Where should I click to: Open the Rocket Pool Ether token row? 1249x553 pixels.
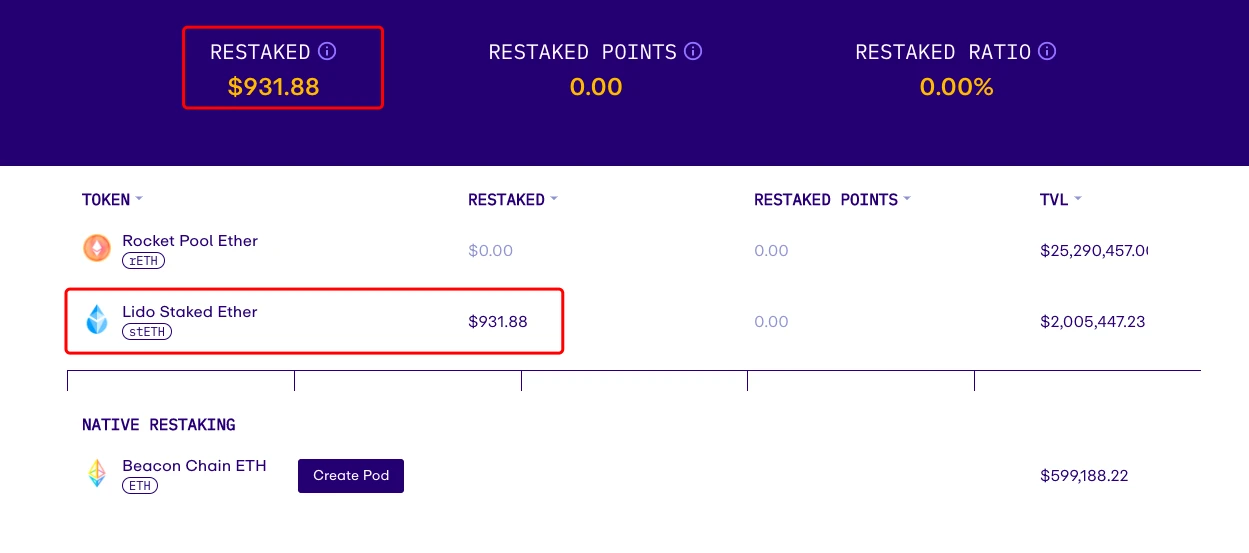pyautogui.click(x=190, y=241)
